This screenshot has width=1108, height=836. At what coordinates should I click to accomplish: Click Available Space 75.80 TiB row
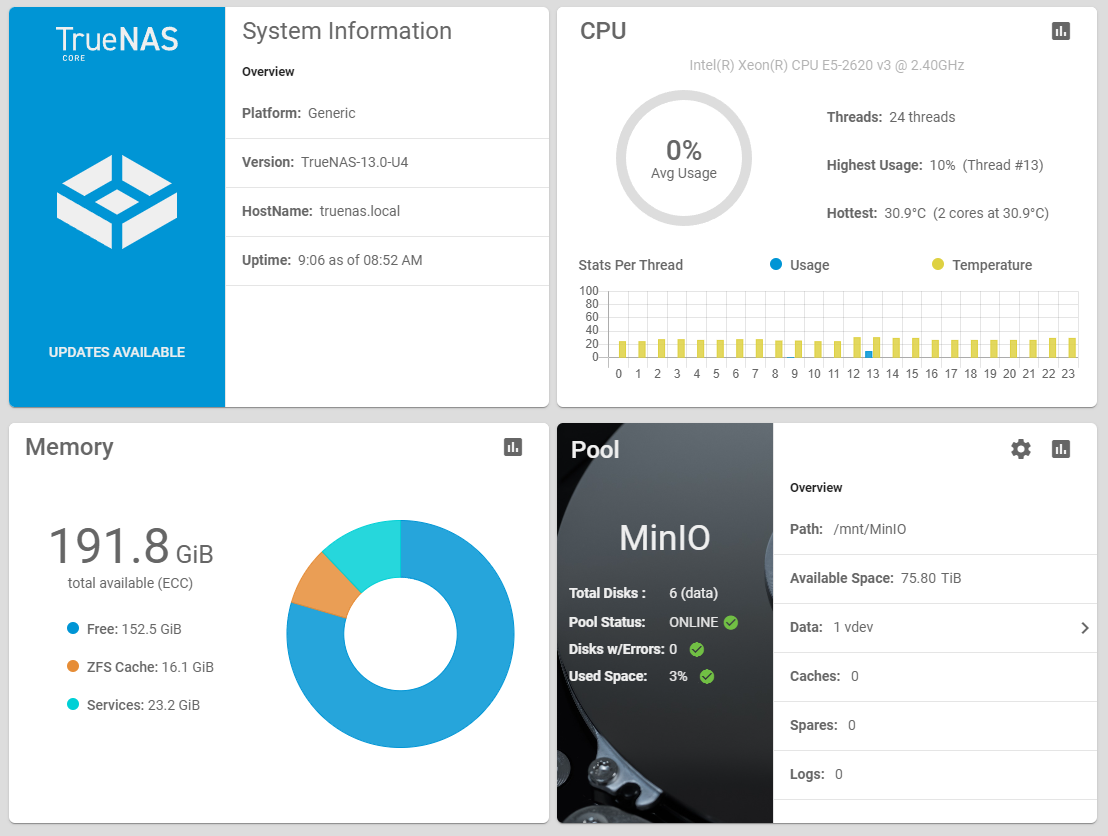tap(935, 579)
